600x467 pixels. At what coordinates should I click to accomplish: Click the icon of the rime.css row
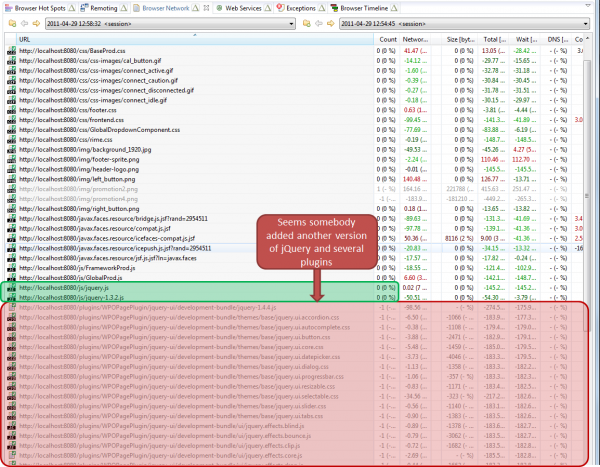(11, 140)
